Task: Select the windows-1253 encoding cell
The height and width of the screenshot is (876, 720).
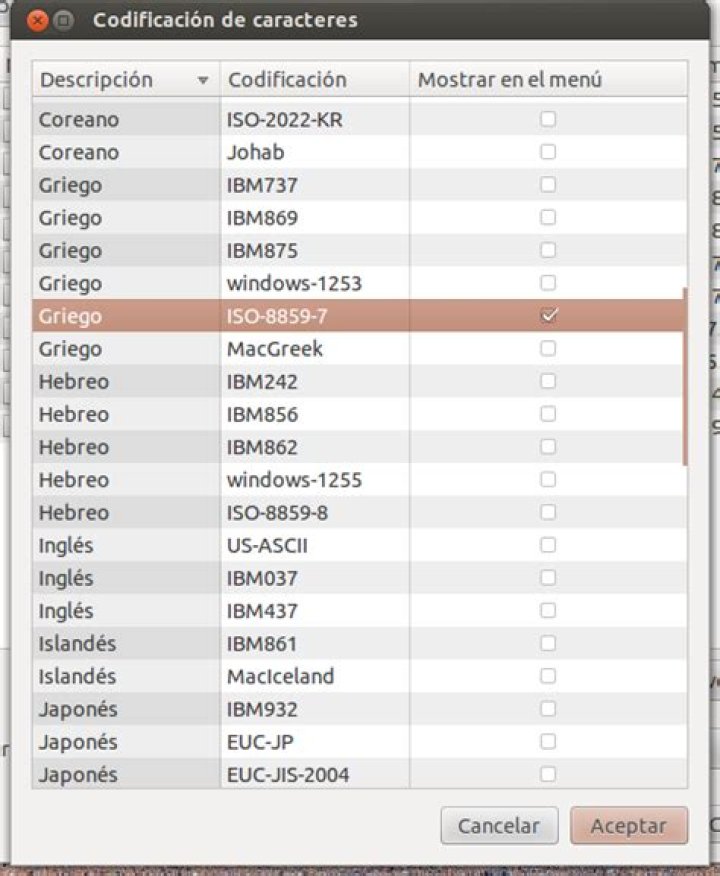Action: (x=315, y=283)
